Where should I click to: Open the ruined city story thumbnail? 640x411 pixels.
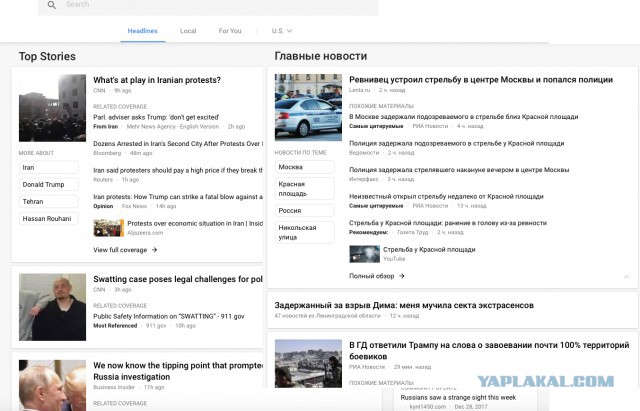tap(308, 363)
